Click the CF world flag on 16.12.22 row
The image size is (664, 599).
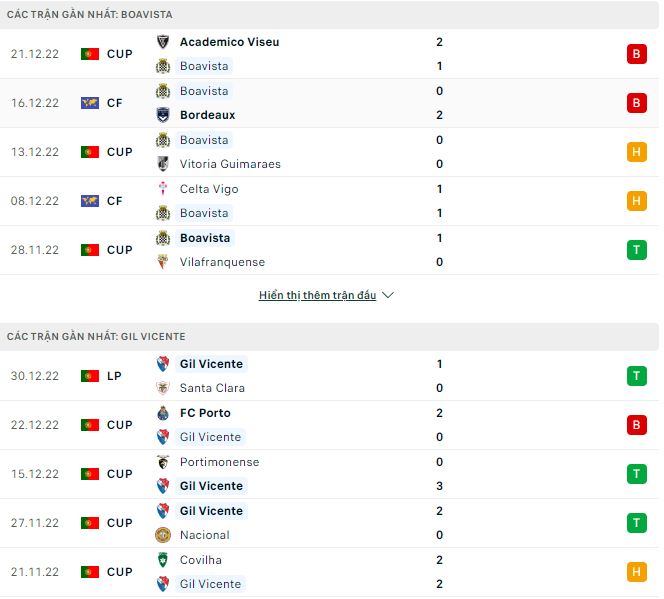coord(90,103)
